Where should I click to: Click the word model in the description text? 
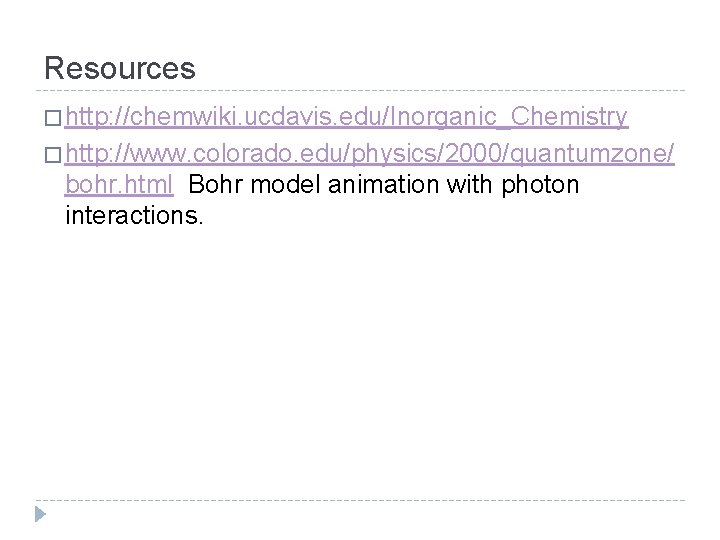285,185
